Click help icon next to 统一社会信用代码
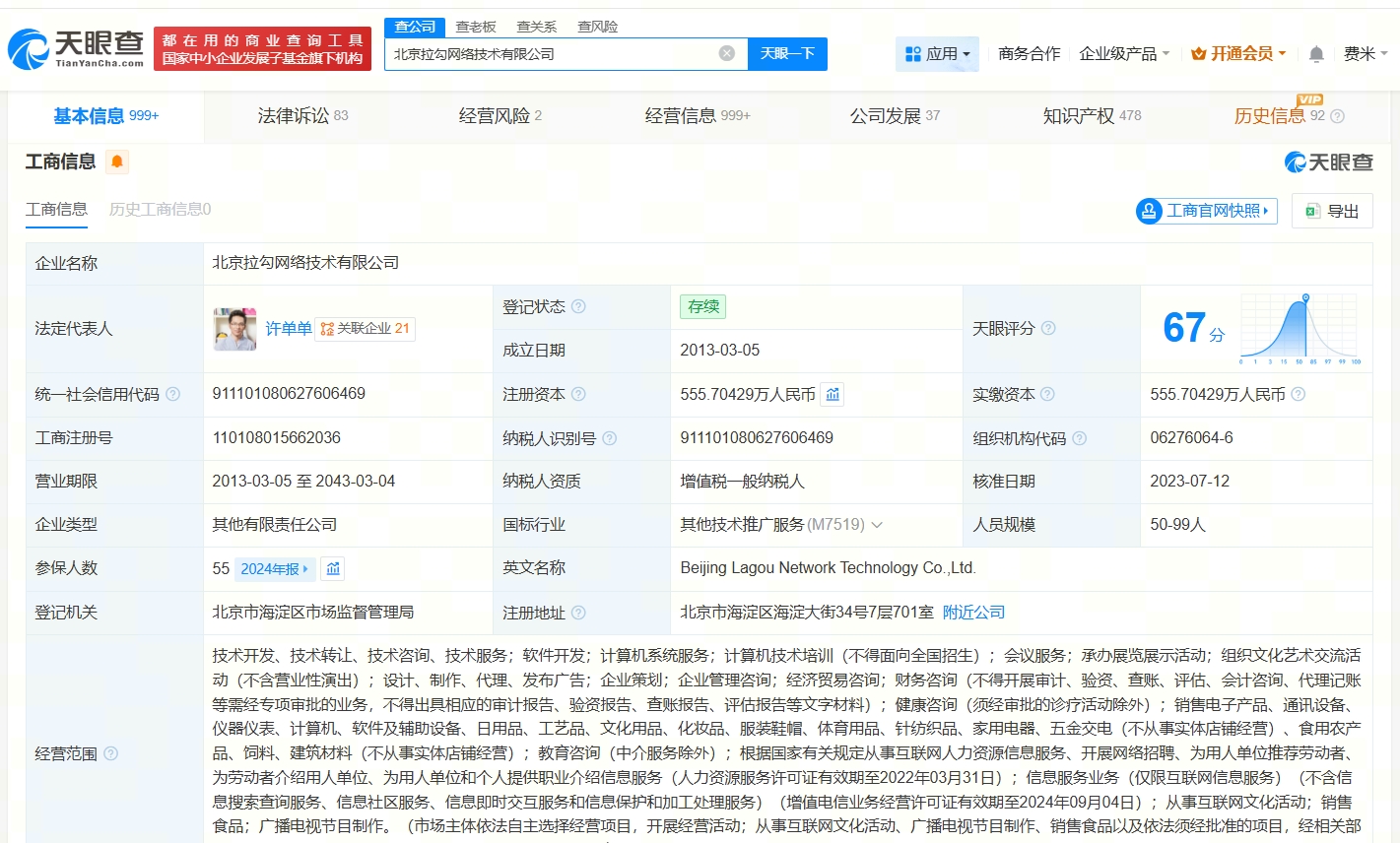 coord(172,394)
